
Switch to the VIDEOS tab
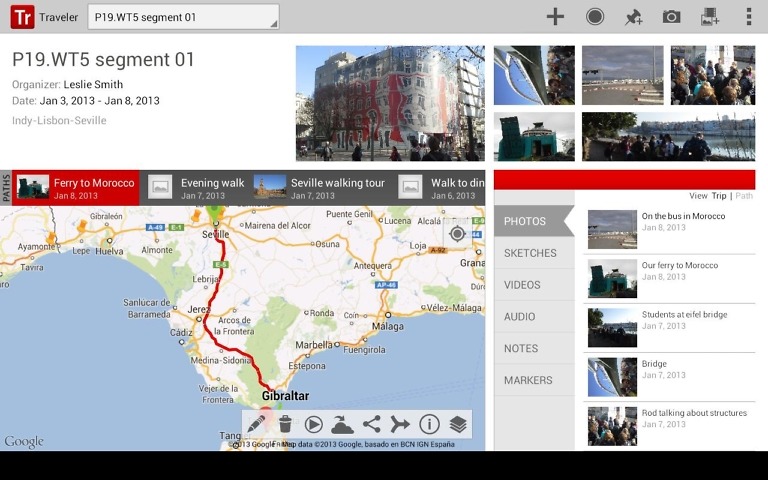click(523, 285)
